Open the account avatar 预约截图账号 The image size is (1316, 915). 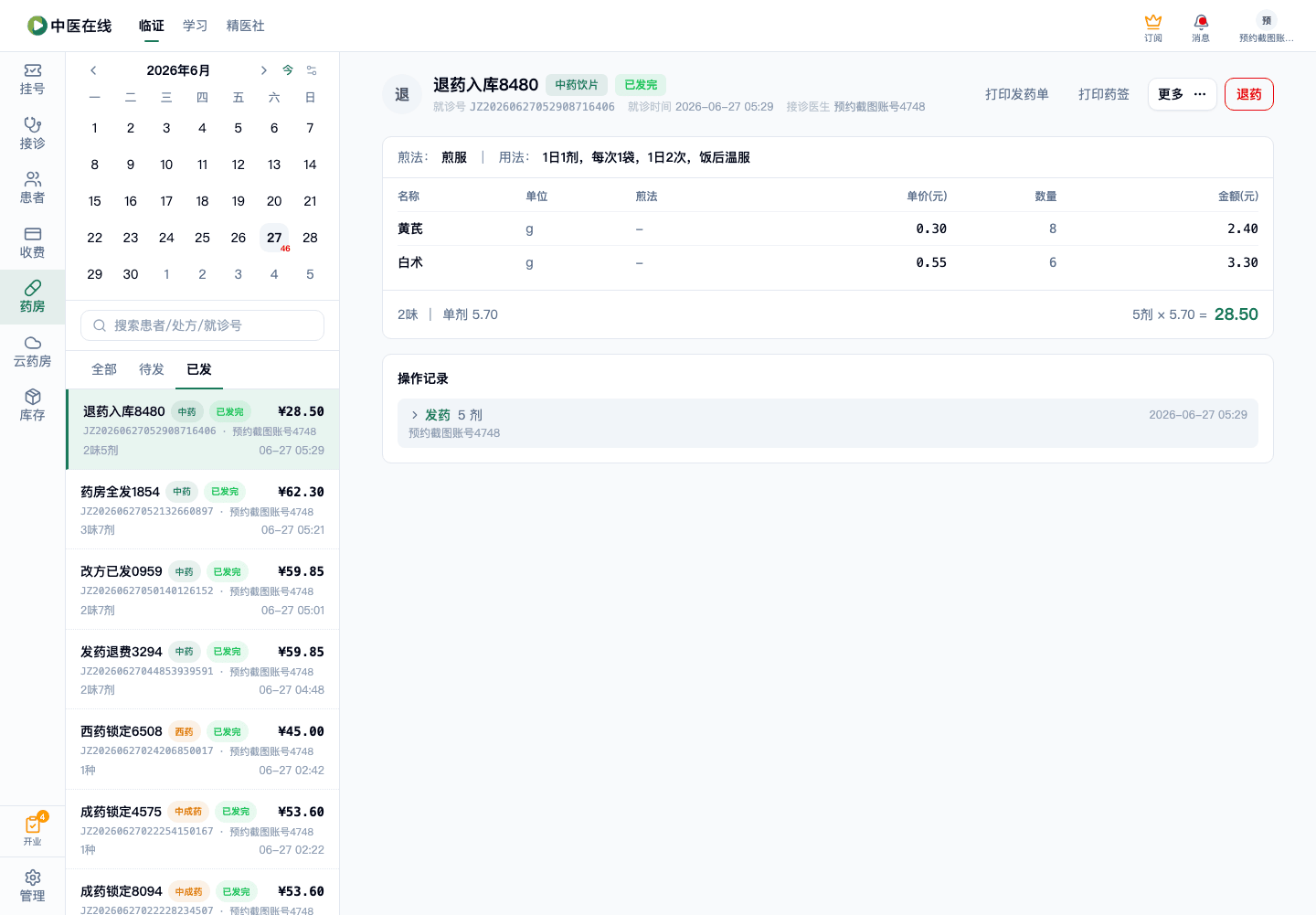(1266, 27)
